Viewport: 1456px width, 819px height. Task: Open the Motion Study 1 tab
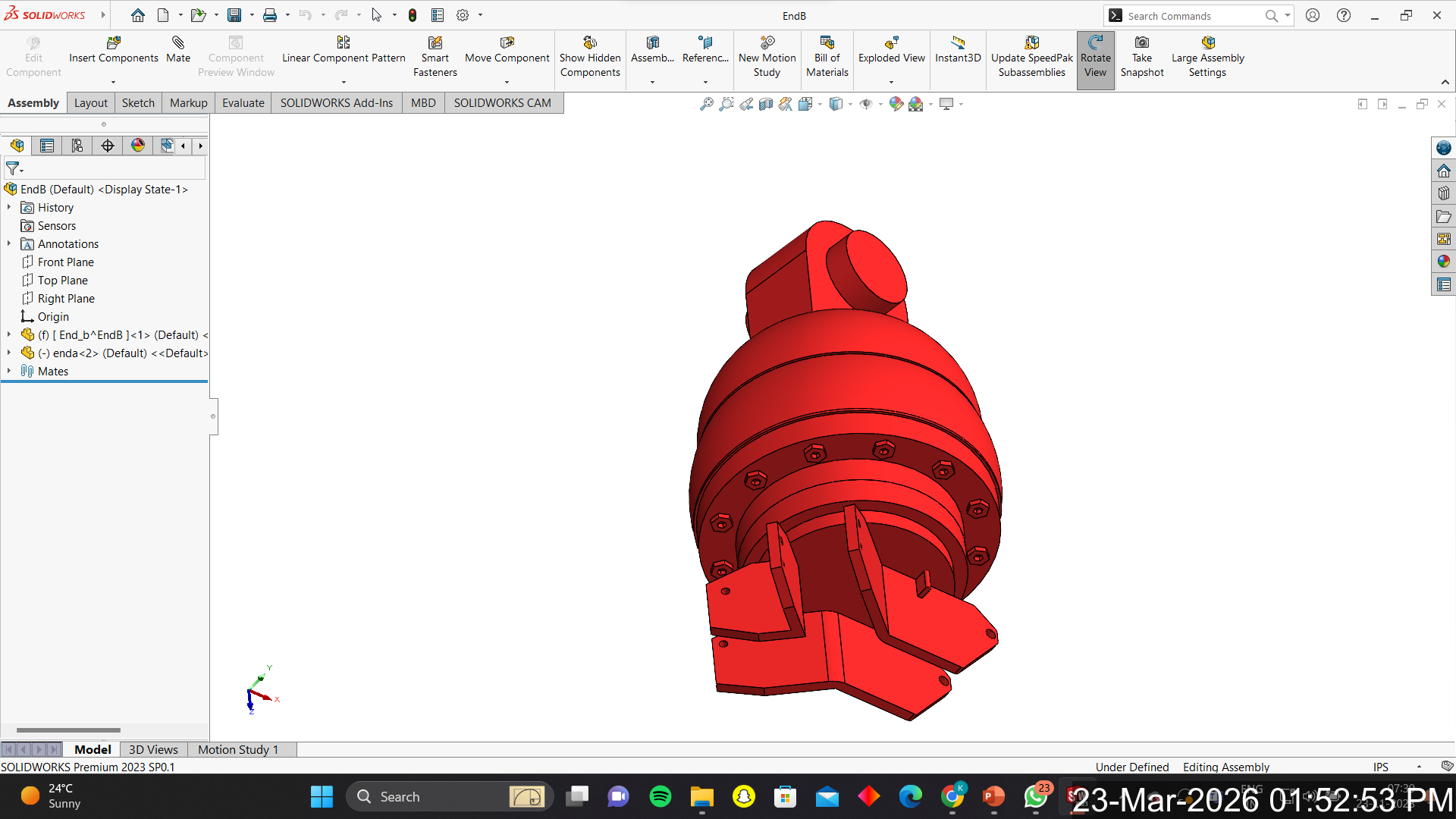point(238,749)
